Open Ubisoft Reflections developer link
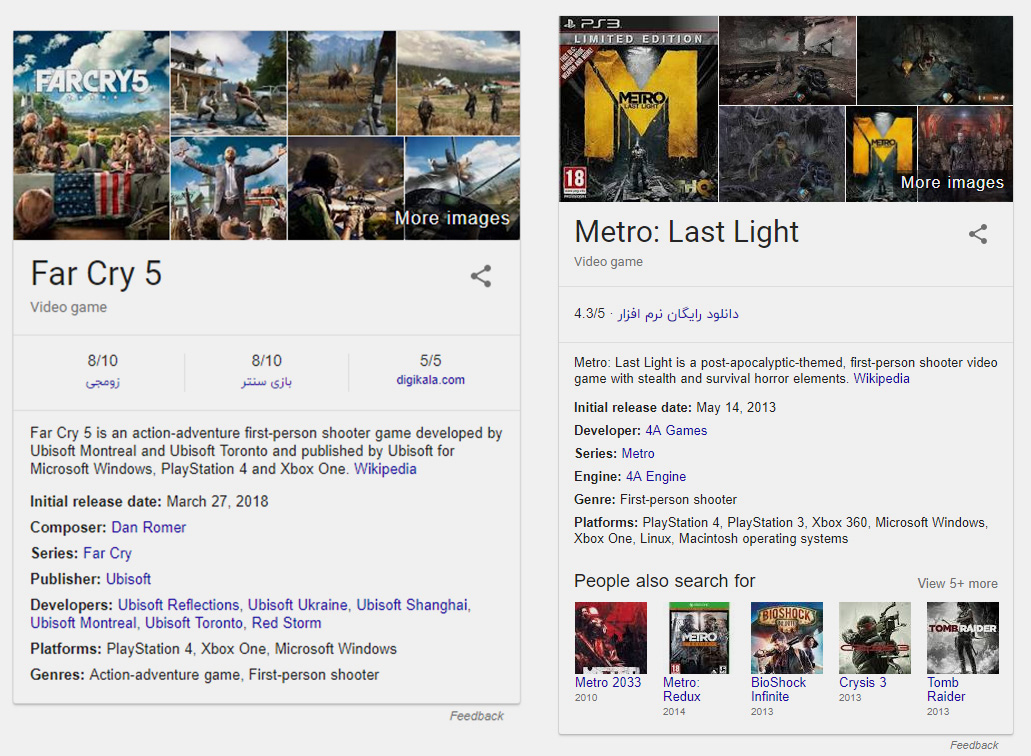Screen dimensions: 1031x756 [x=179, y=605]
